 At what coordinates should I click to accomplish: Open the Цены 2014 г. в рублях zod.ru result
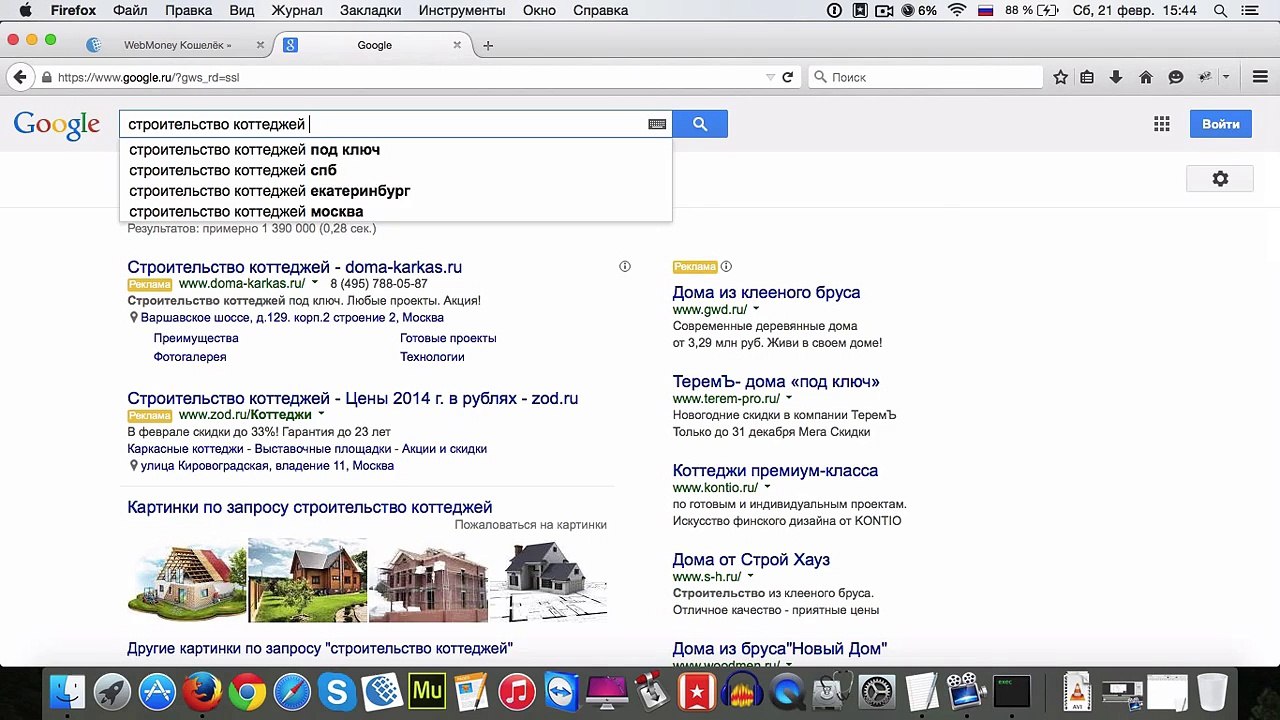[x=352, y=398]
